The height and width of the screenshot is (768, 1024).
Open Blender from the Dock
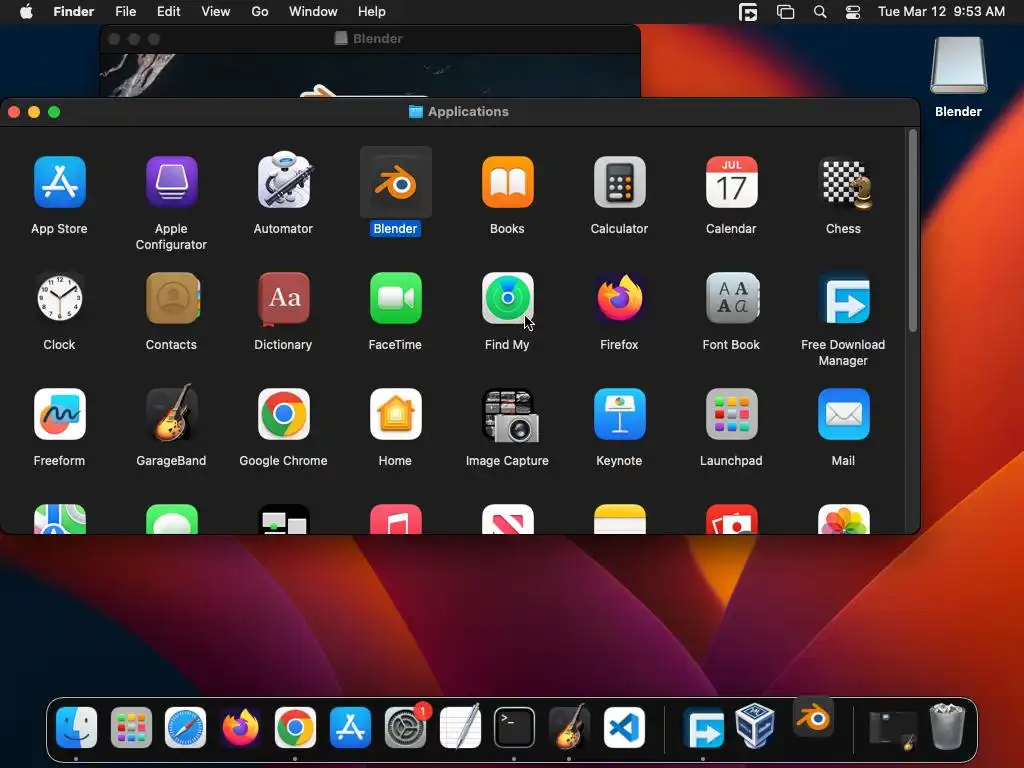click(x=813, y=718)
